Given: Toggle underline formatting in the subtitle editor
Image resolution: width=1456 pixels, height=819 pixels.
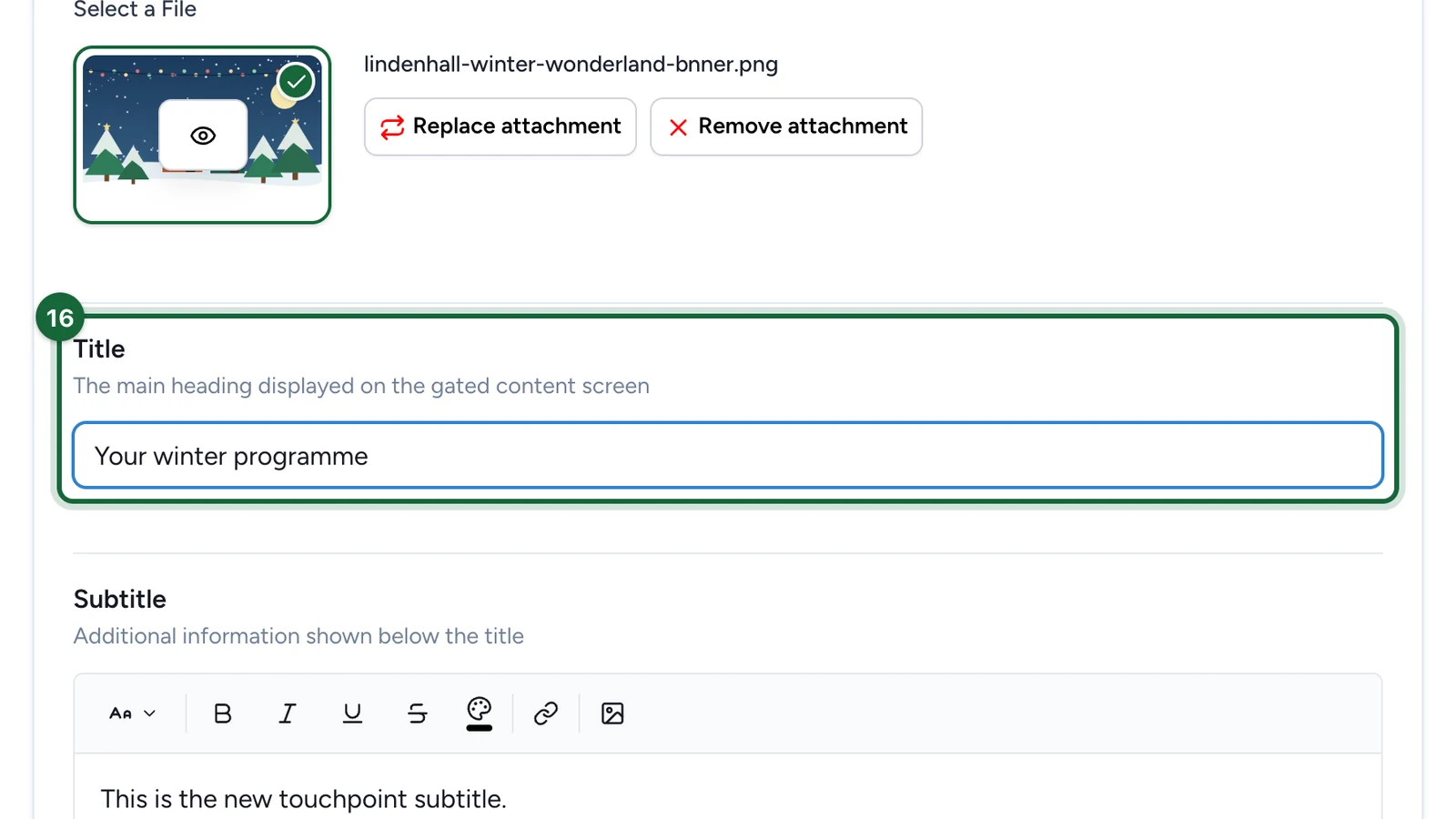Looking at the screenshot, I should coord(352,713).
